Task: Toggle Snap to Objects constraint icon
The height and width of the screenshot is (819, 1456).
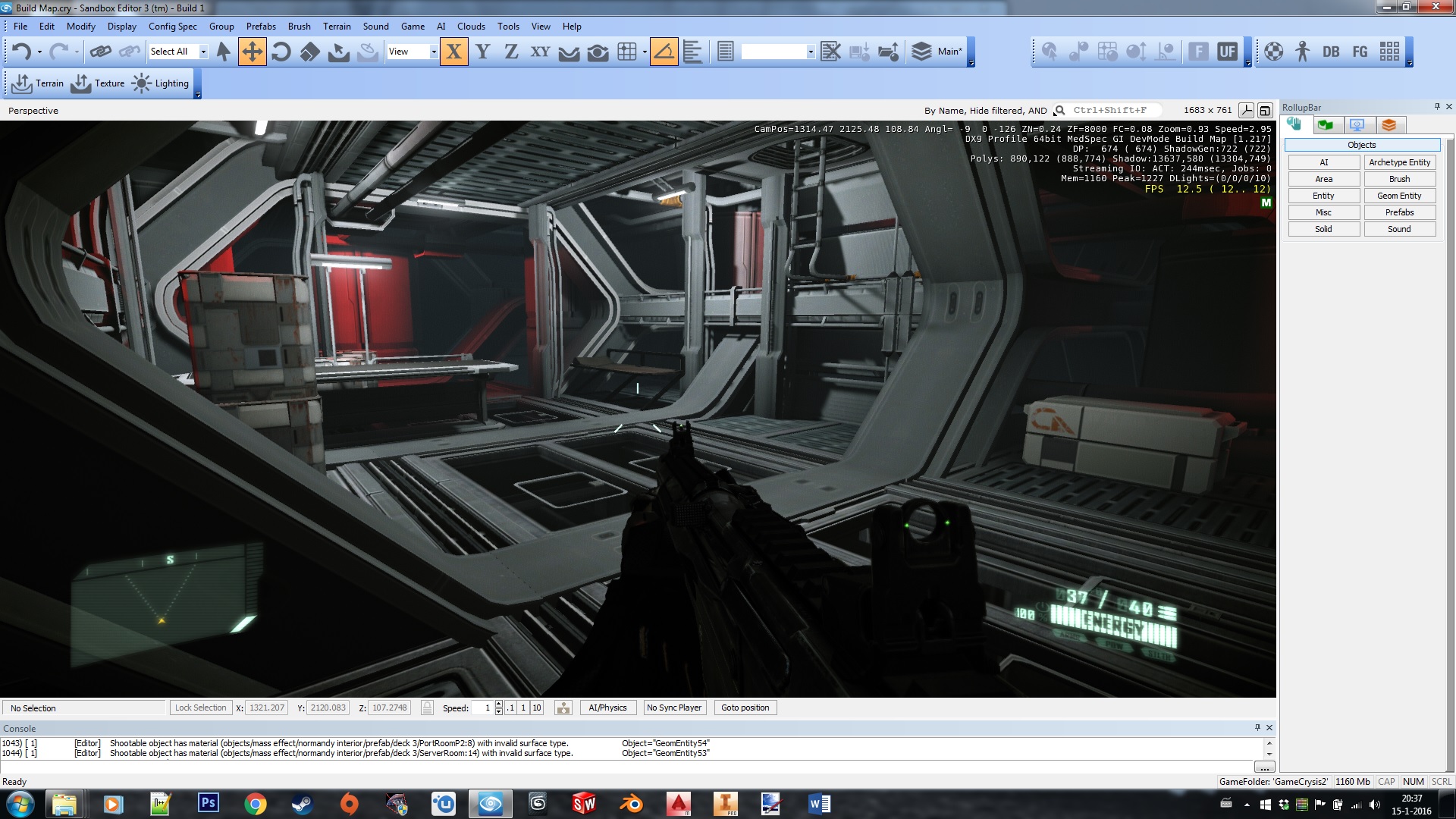Action: (x=598, y=52)
